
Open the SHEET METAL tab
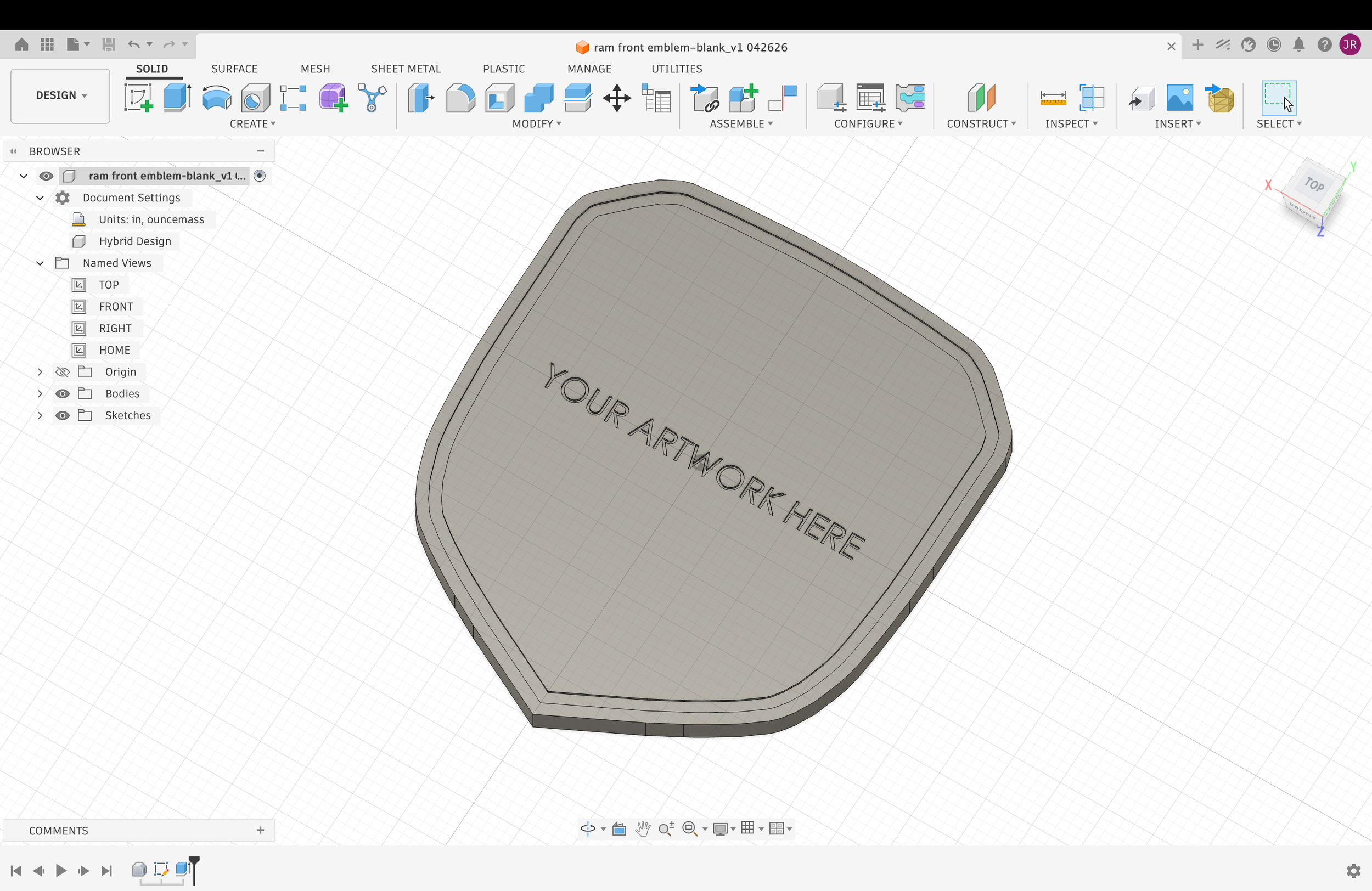point(406,69)
